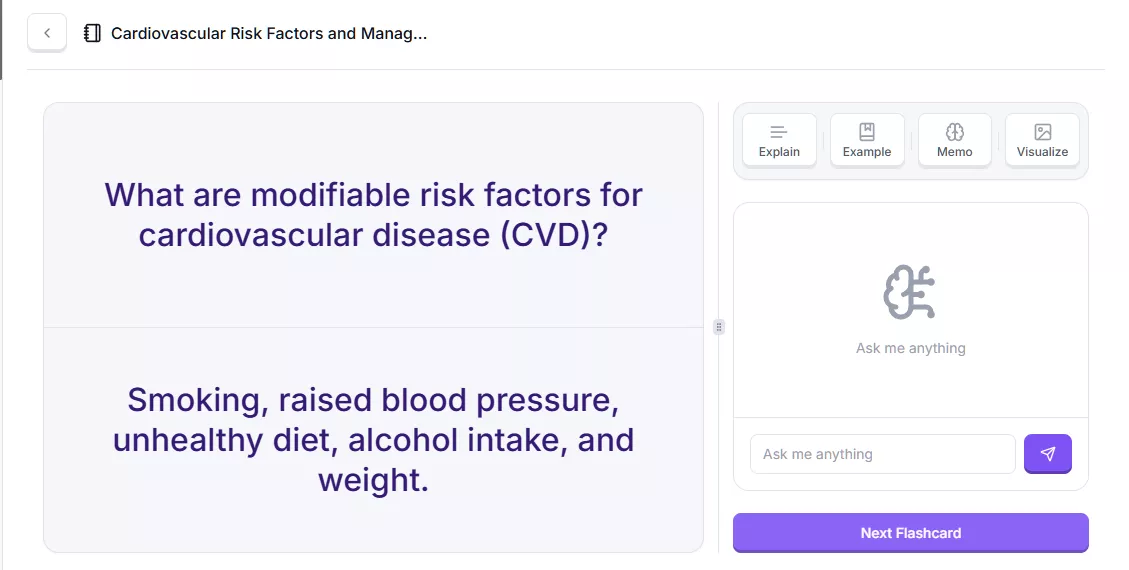Click the Explain text label
Image resolution: width=1129 pixels, height=570 pixels.
(779, 152)
